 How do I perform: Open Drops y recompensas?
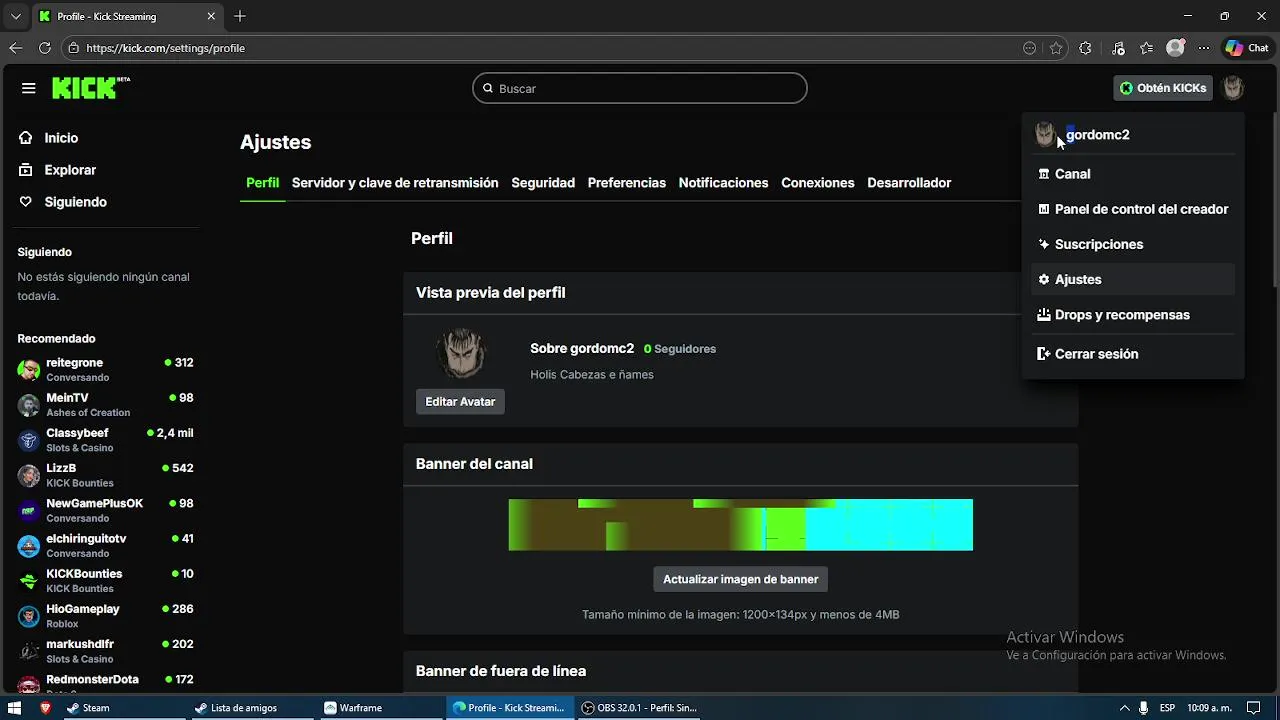click(x=1133, y=315)
